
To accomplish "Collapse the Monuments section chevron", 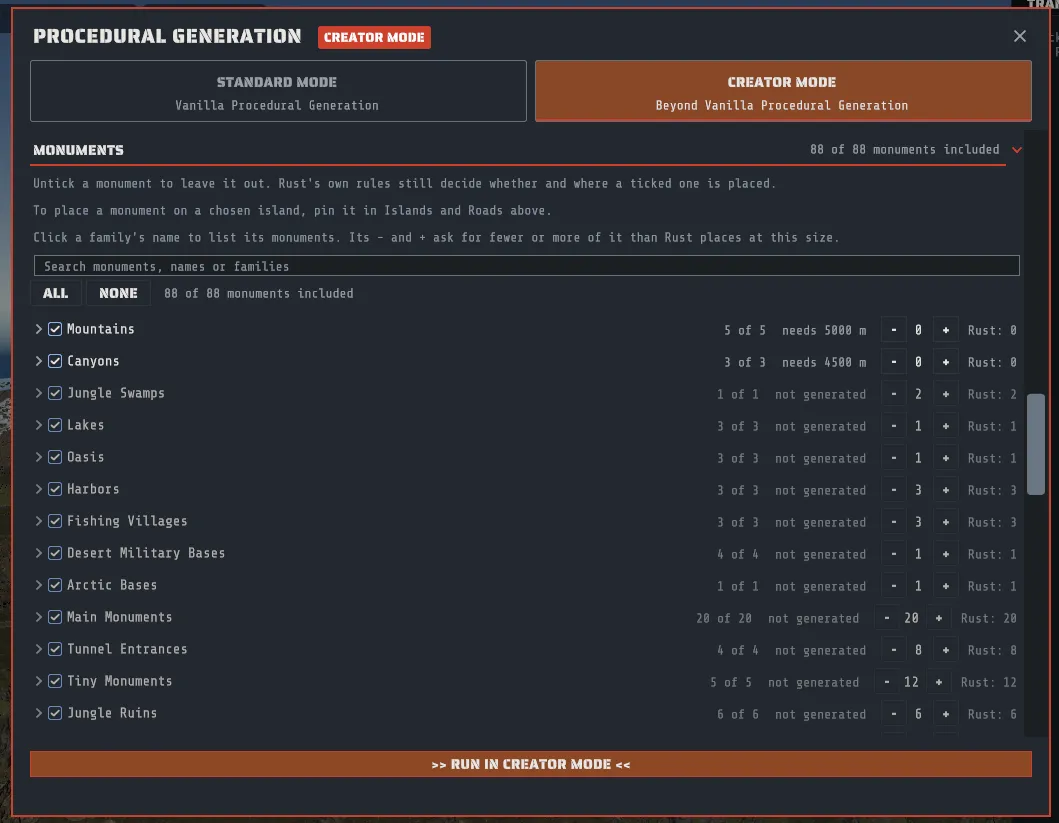I will coord(1016,150).
